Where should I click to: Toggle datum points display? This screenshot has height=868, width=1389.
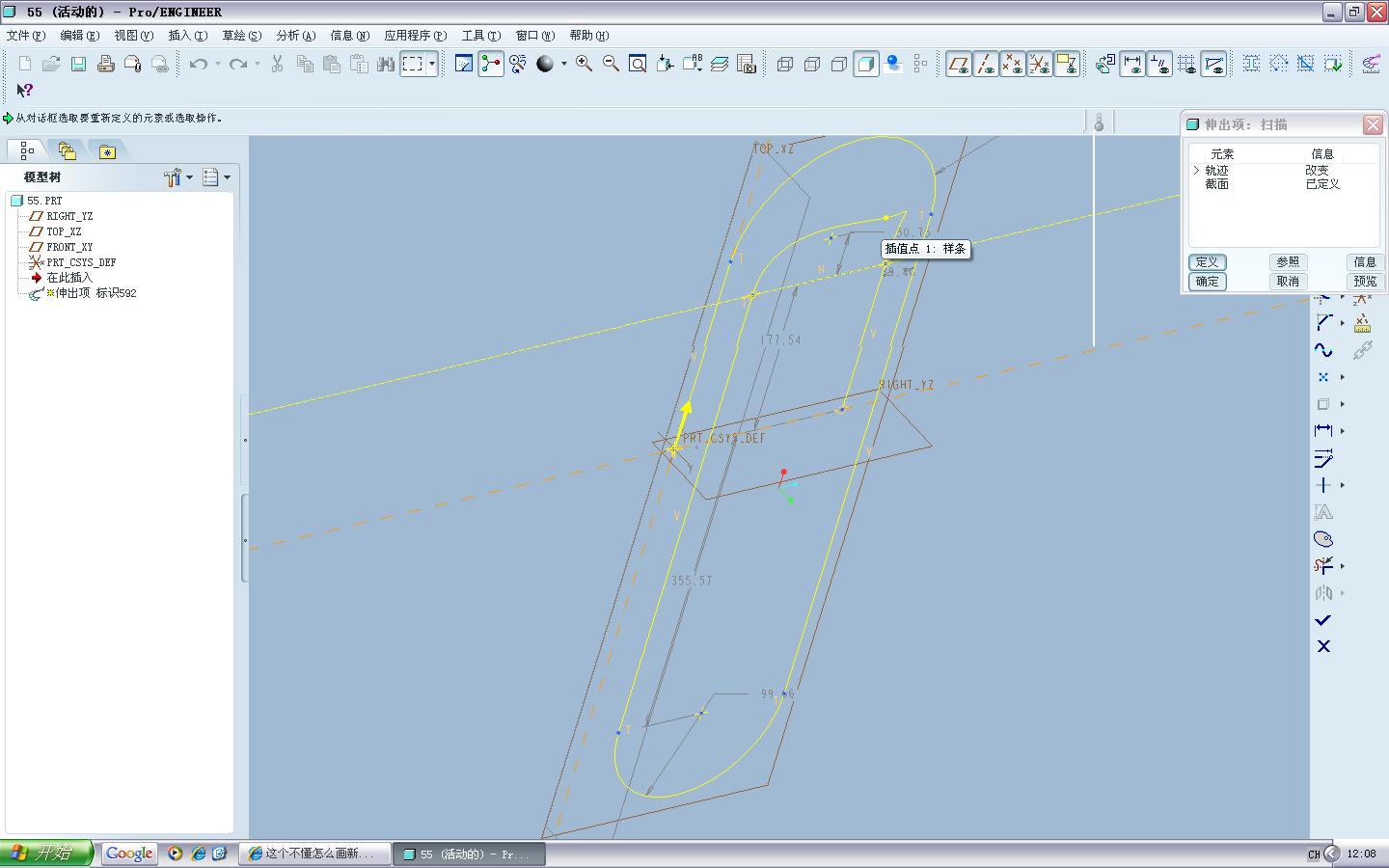(1013, 64)
